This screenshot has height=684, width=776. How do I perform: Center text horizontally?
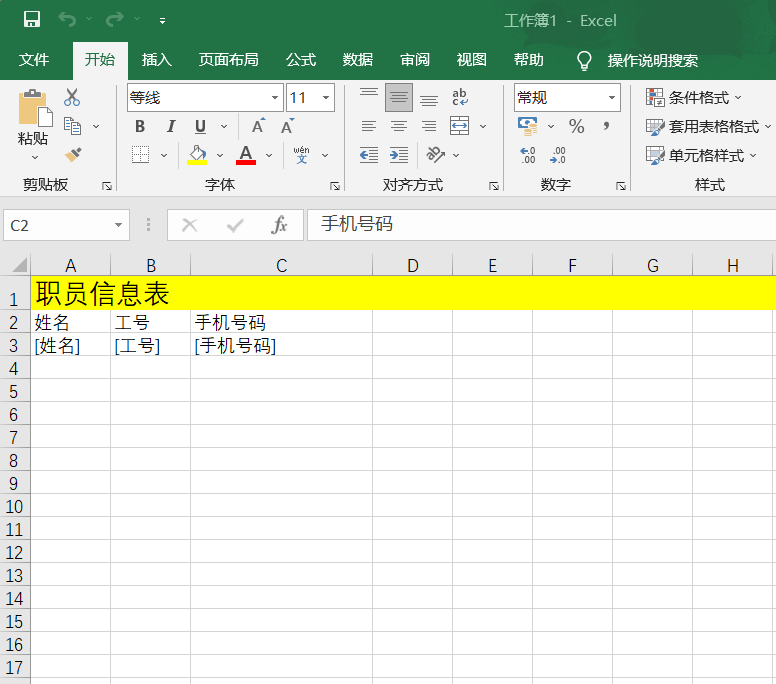tap(399, 126)
